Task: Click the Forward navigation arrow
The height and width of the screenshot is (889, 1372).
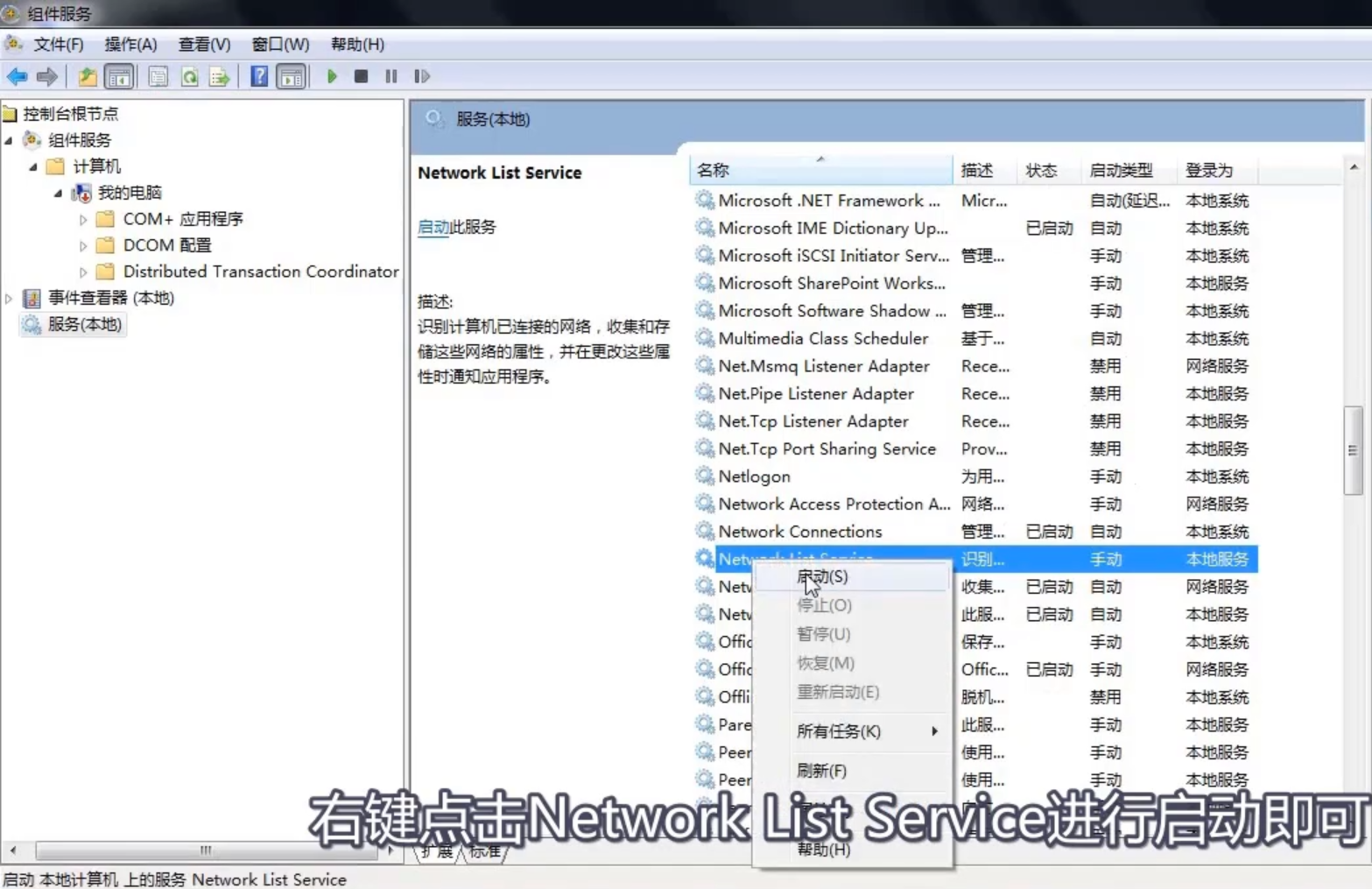Action: point(46,76)
